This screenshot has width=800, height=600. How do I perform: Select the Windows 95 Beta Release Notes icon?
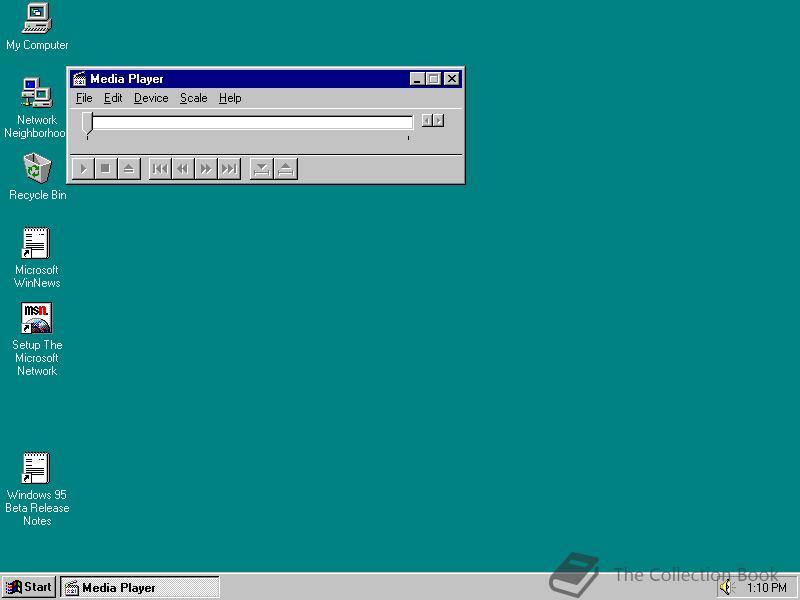coord(37,489)
